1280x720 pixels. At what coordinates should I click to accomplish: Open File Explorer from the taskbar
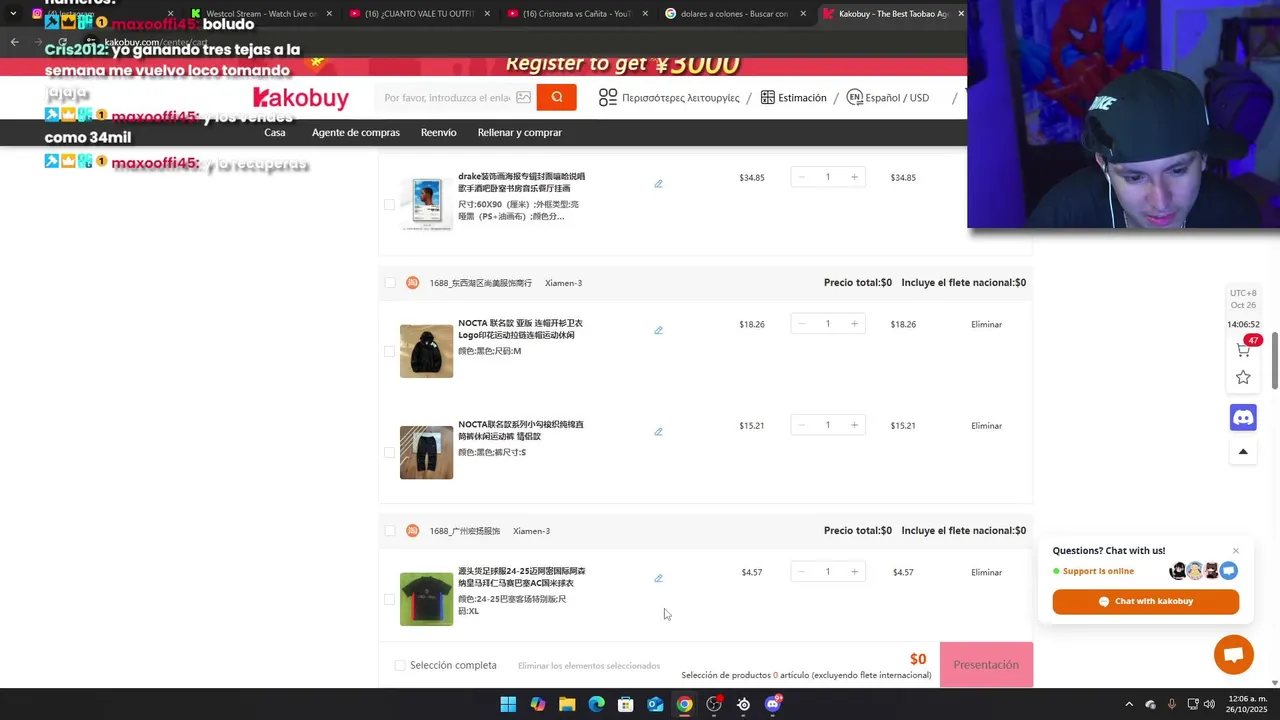coord(567,704)
